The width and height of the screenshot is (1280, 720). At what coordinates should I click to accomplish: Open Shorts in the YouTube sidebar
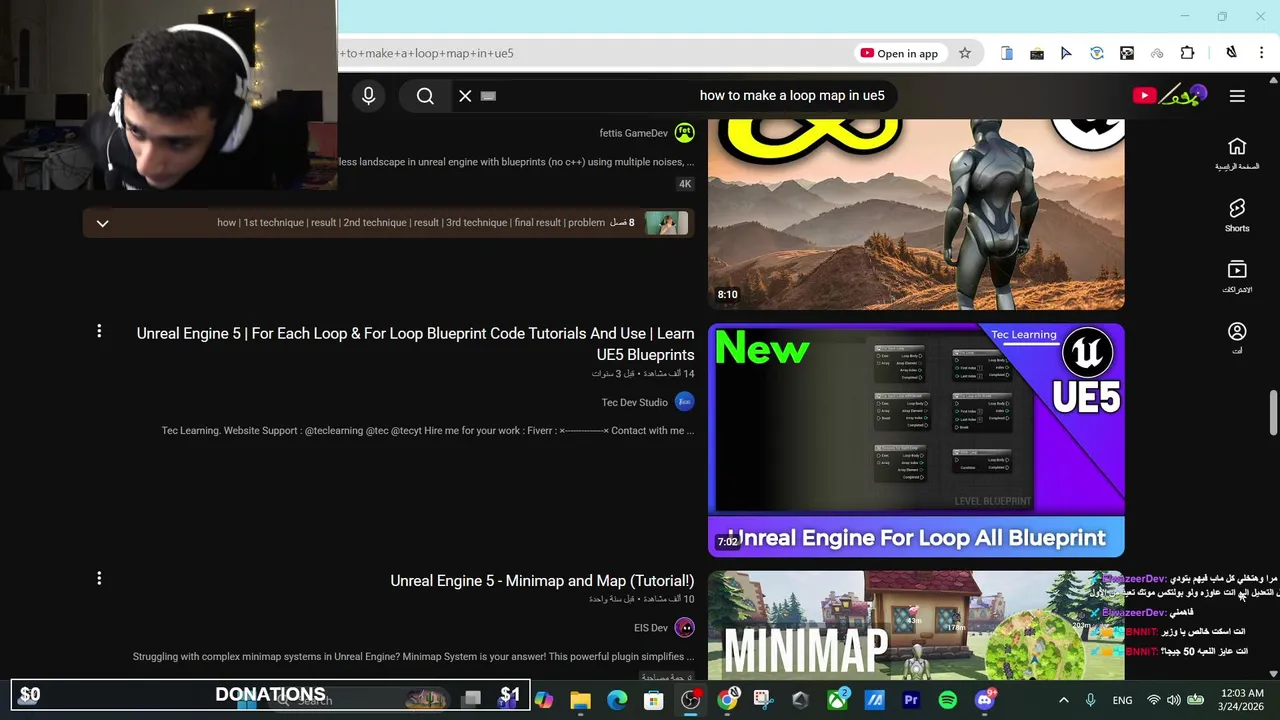point(1237,214)
